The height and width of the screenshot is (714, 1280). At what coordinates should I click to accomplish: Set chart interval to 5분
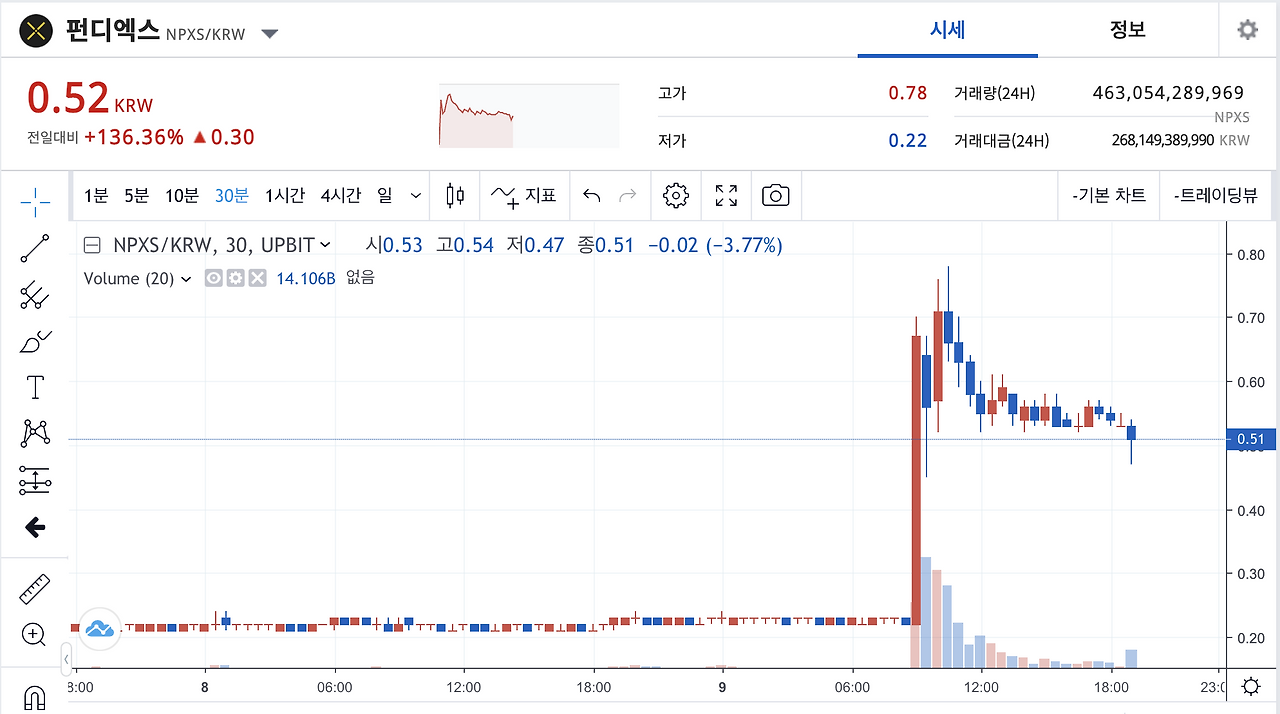click(x=136, y=196)
